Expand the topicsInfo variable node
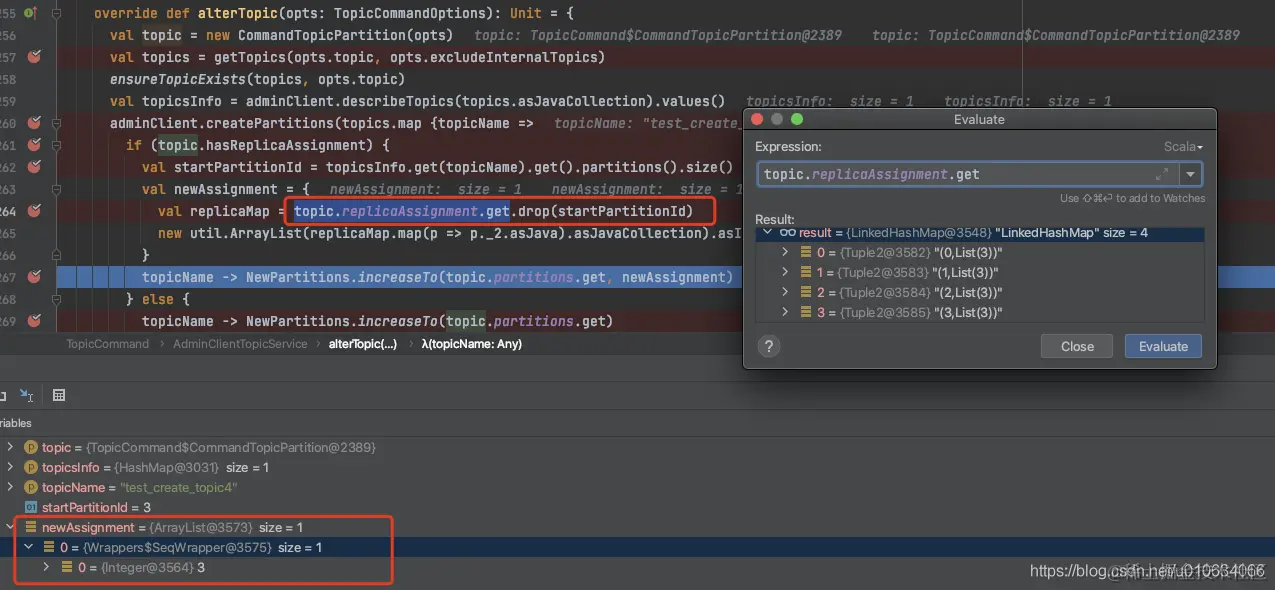The image size is (1275, 590). coord(10,467)
